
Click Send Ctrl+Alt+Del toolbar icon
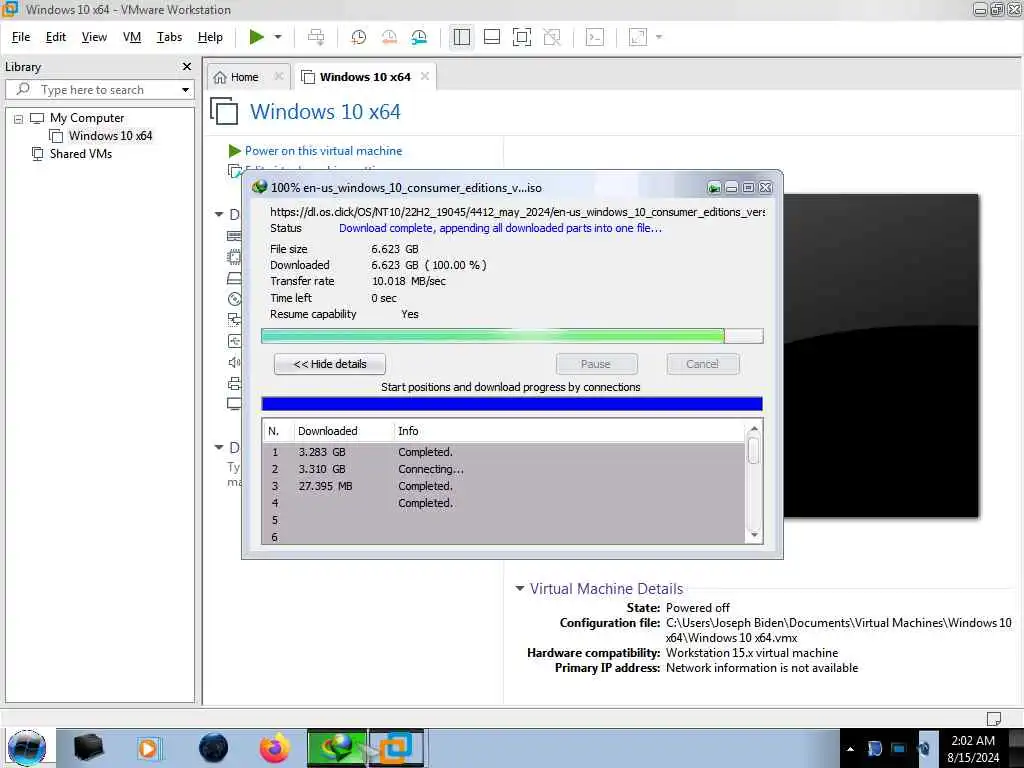316,37
